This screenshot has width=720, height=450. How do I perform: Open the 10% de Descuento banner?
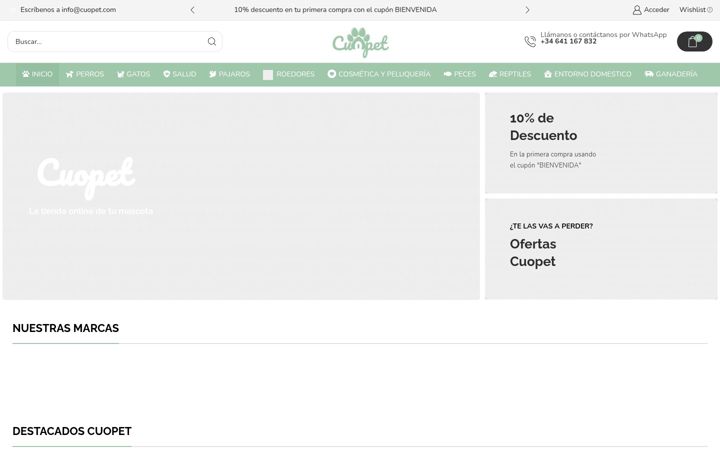pos(601,143)
